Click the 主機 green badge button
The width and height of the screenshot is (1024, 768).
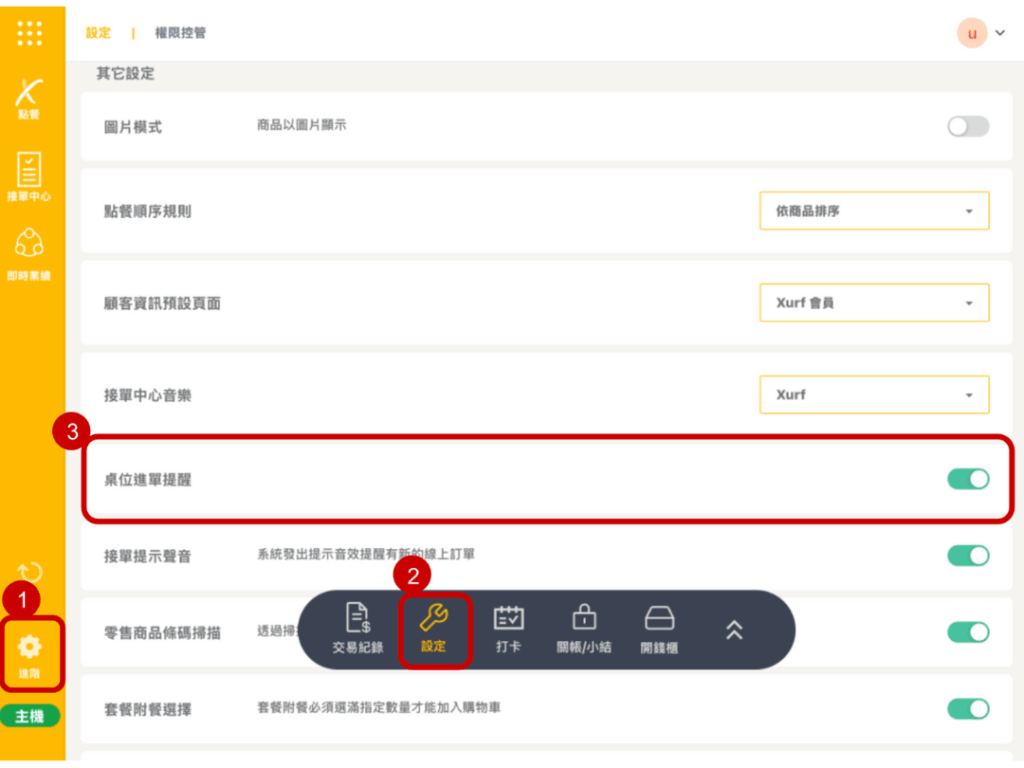30,717
